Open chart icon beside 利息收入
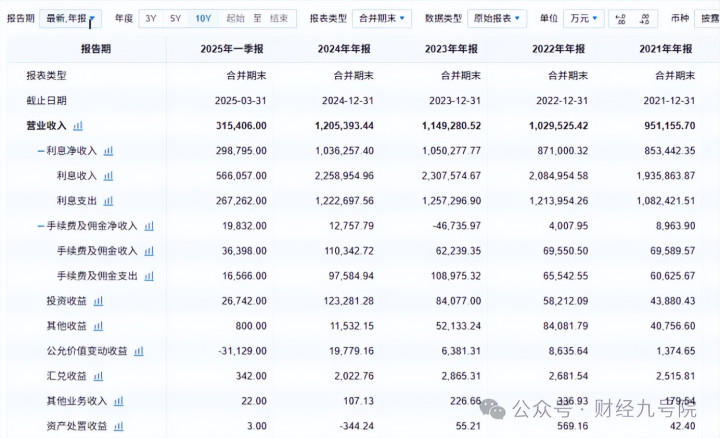This screenshot has height=438, width=720. point(108,176)
